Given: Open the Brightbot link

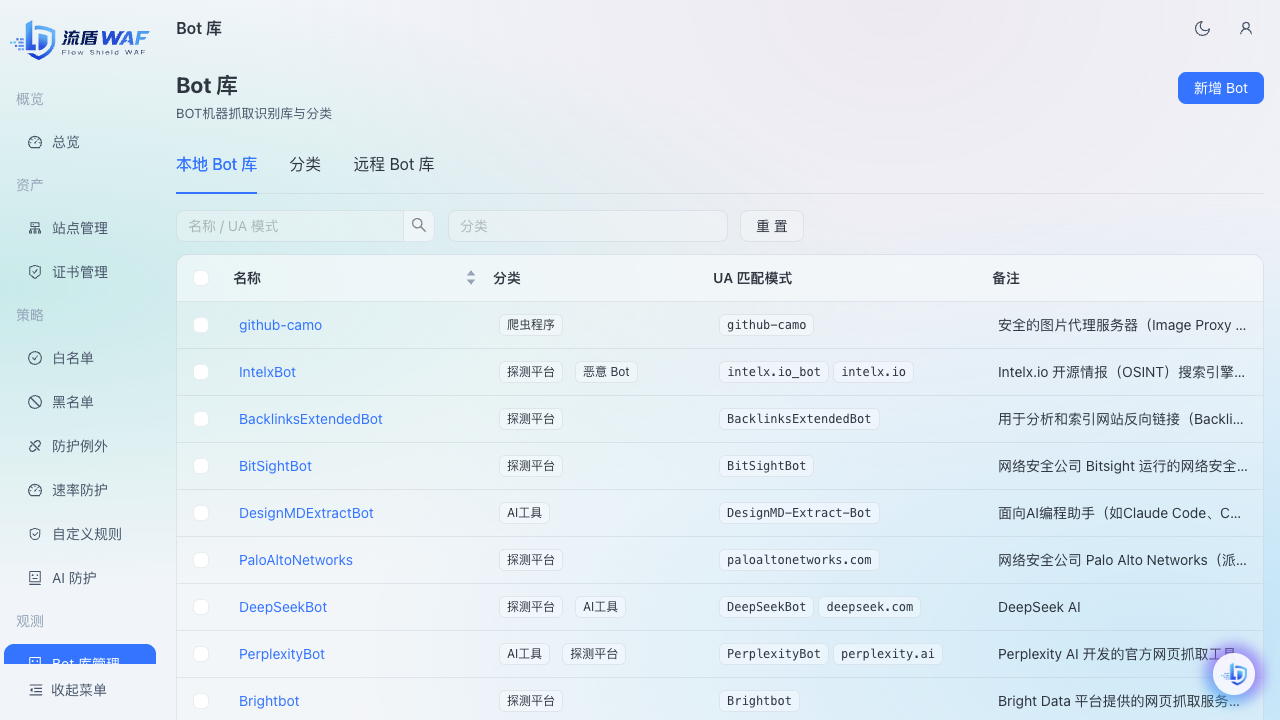Looking at the screenshot, I should pyautogui.click(x=269, y=701).
